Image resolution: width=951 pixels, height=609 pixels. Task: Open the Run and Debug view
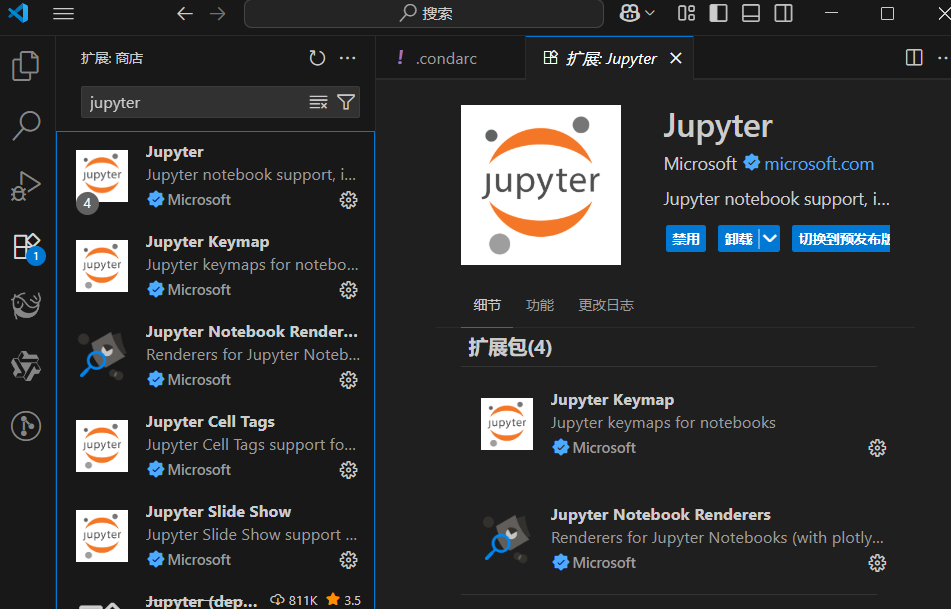coord(26,186)
